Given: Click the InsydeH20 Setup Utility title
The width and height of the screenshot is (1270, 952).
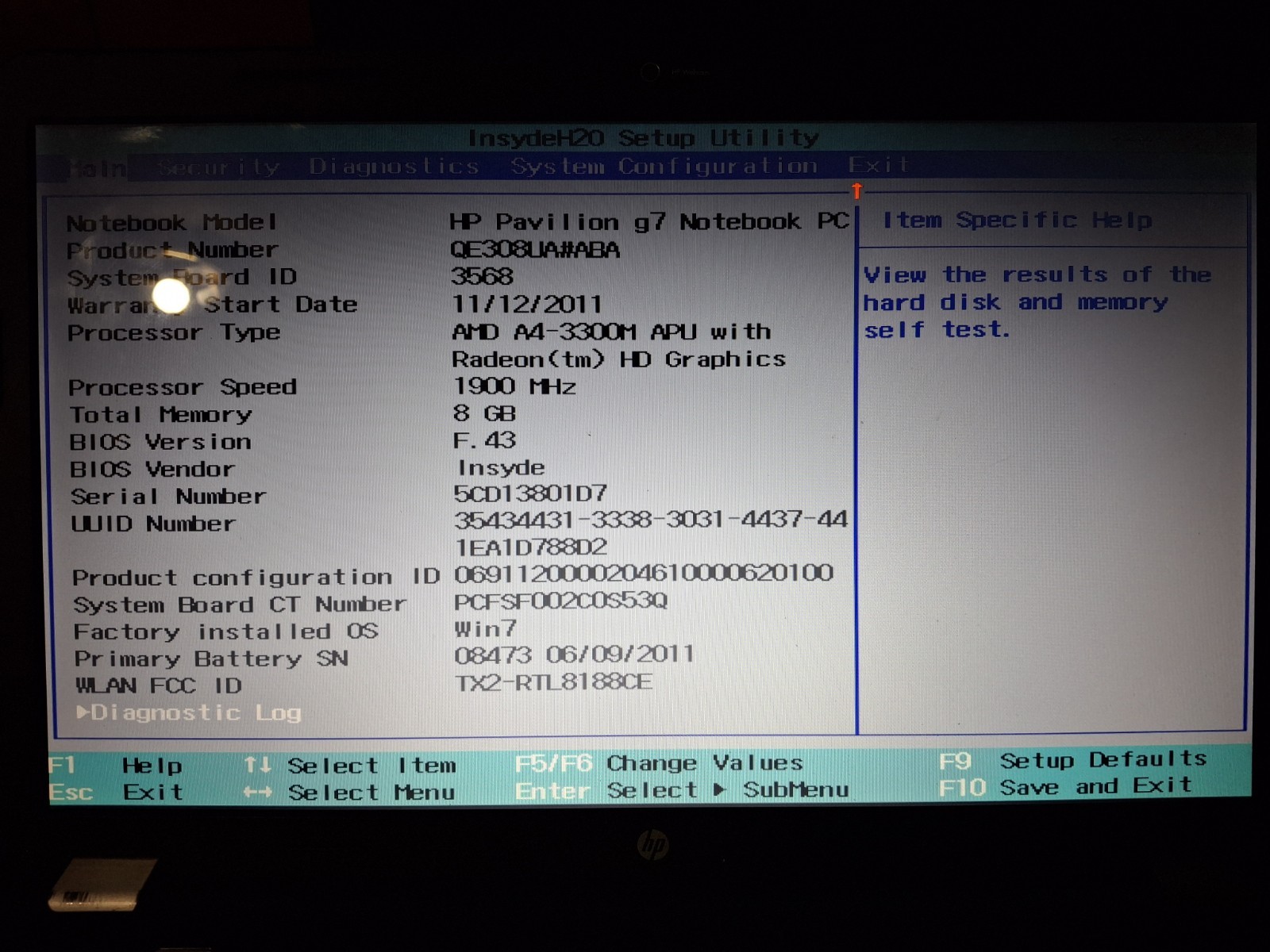Looking at the screenshot, I should click(644, 138).
